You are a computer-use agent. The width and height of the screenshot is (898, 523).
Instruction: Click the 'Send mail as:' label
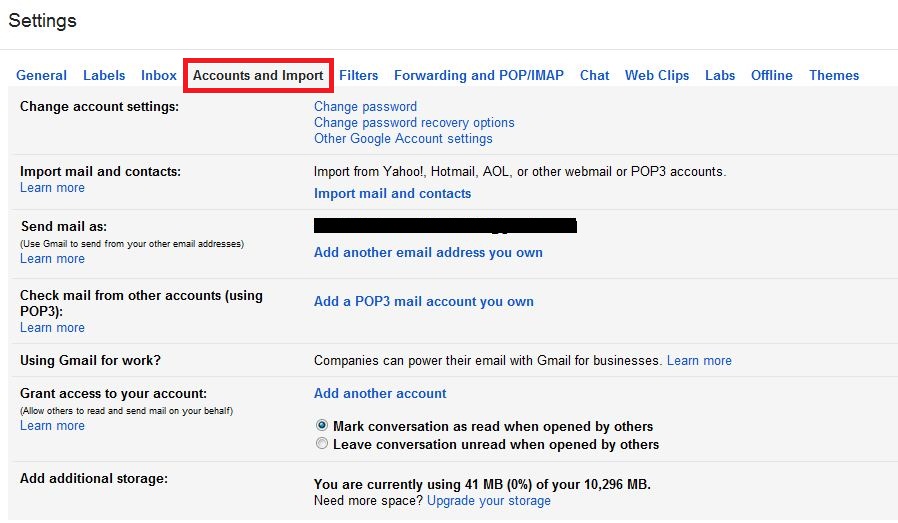(64, 226)
